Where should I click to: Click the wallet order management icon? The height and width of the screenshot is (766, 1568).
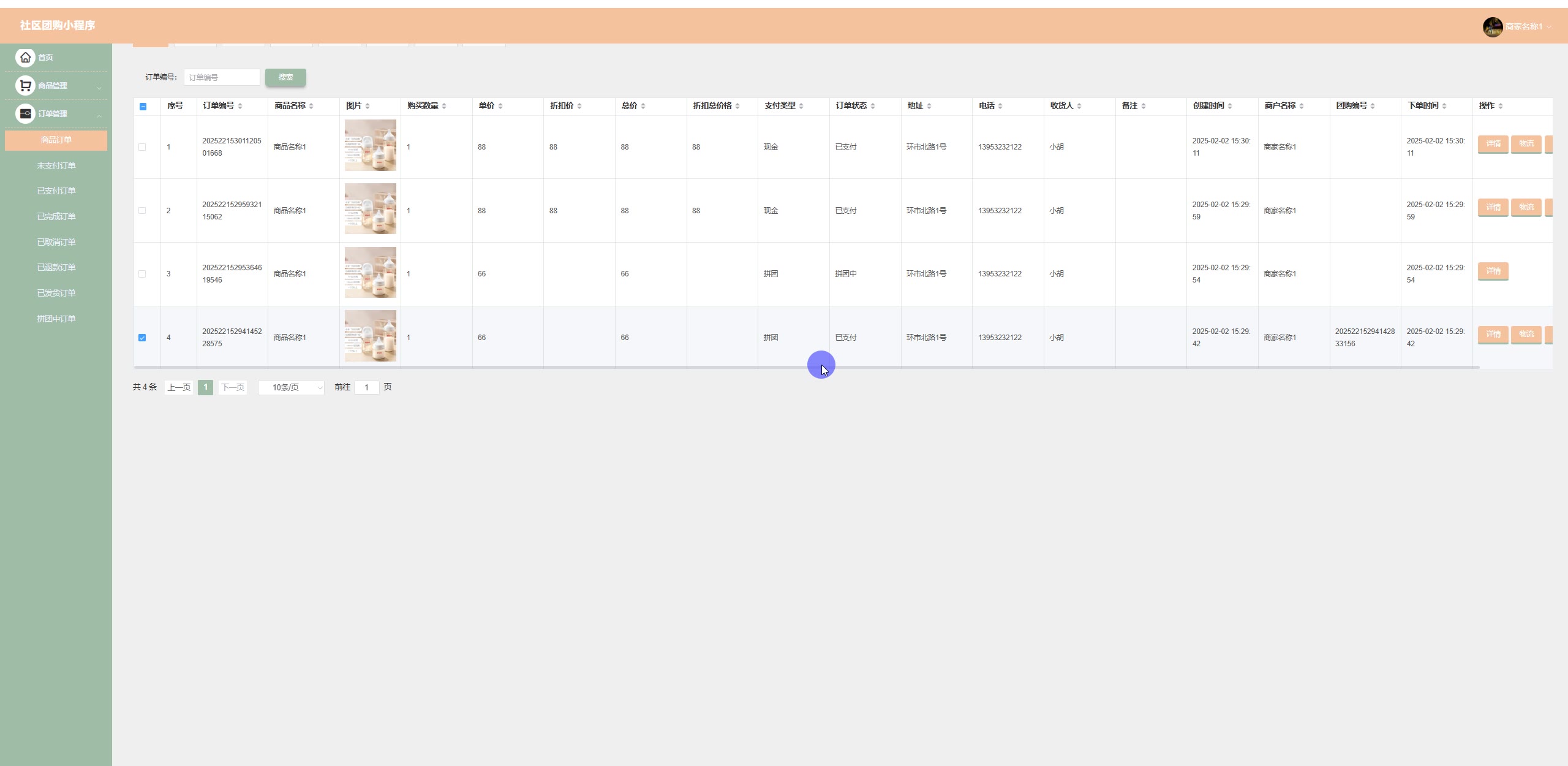point(25,113)
